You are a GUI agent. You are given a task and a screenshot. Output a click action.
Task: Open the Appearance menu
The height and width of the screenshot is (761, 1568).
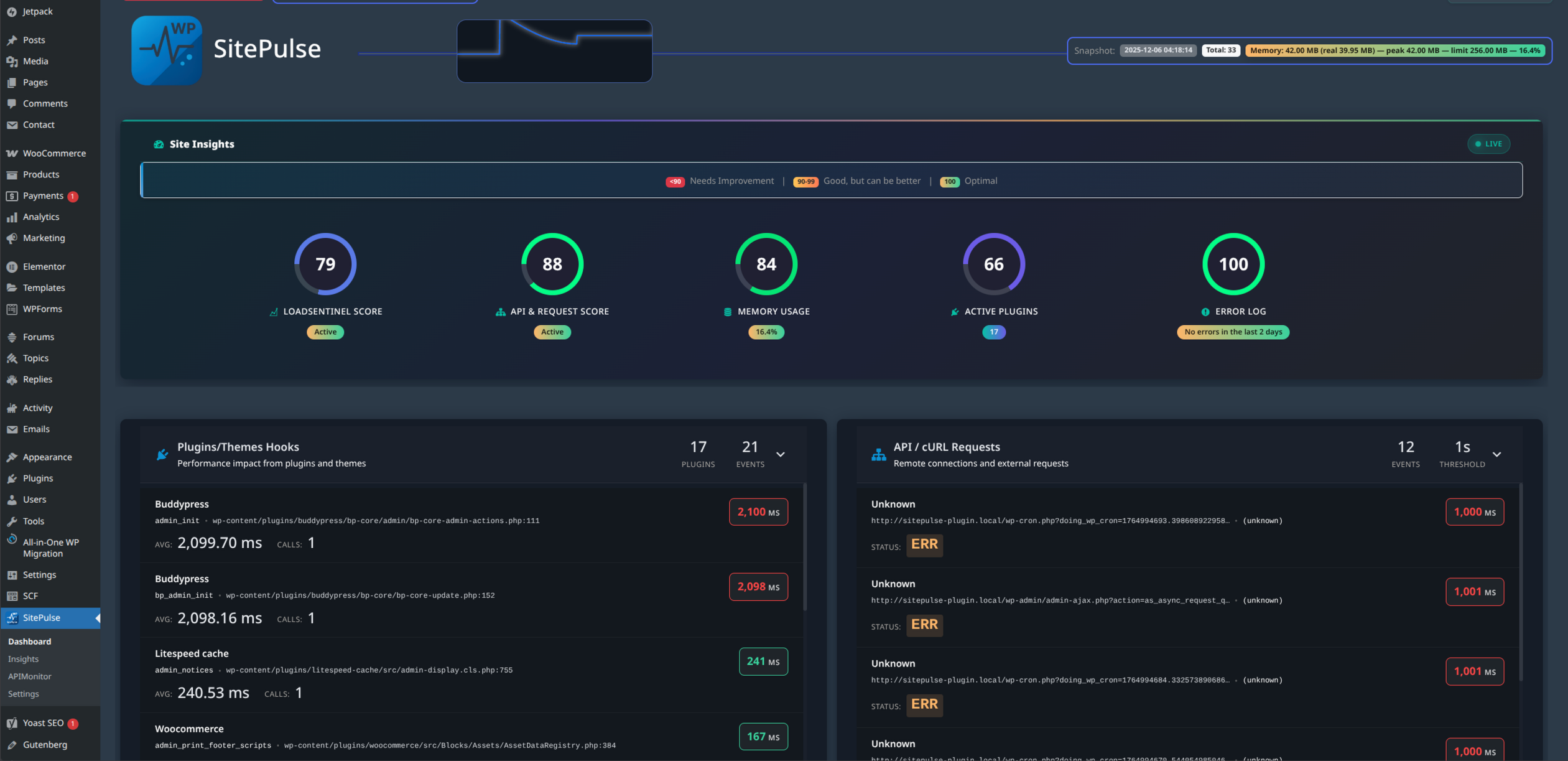47,457
